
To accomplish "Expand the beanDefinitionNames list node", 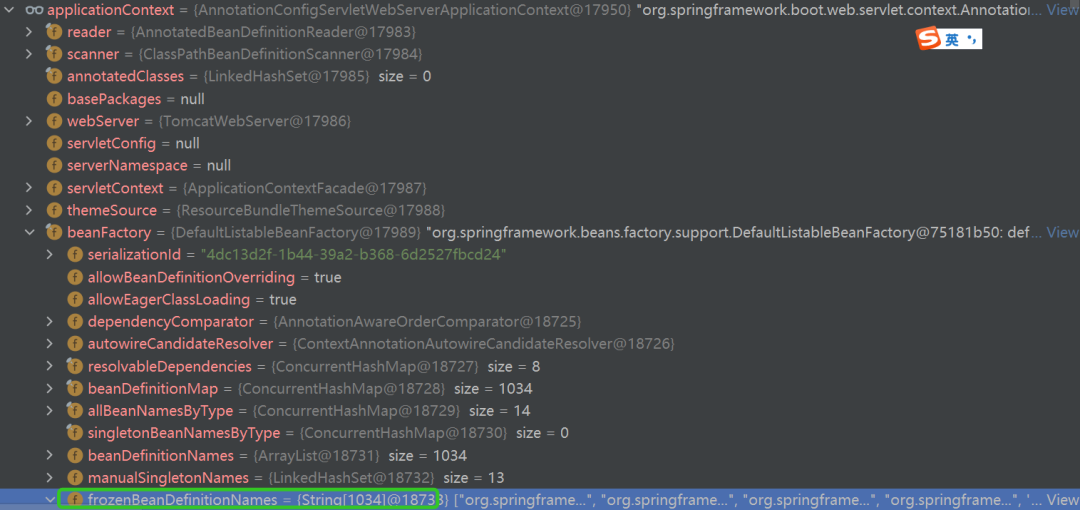I will pos(50,456).
